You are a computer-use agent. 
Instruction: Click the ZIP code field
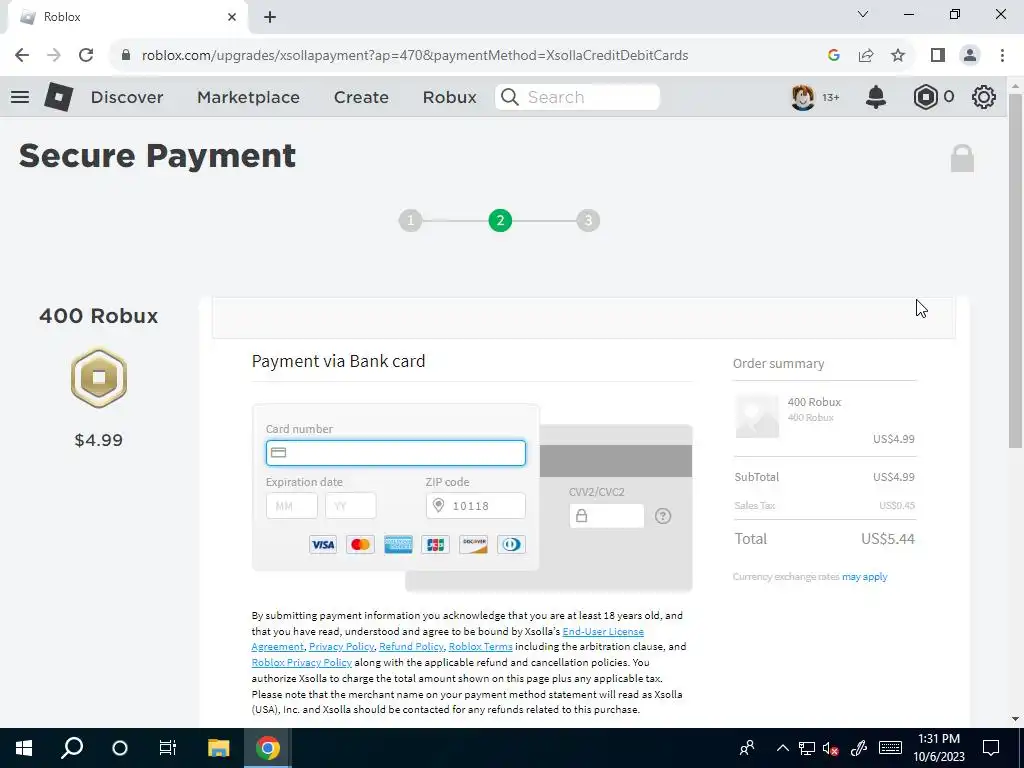475,505
